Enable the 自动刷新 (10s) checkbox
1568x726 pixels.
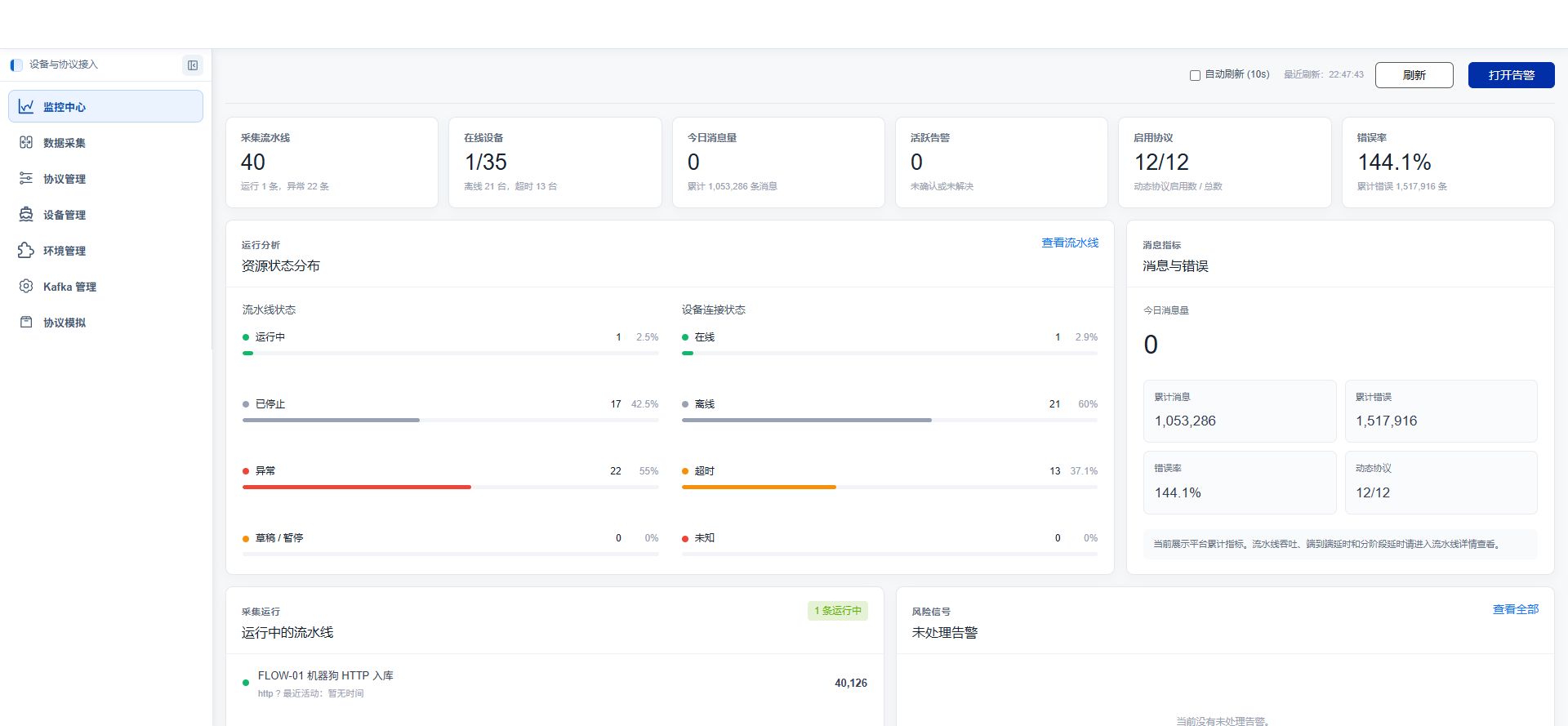(x=1195, y=75)
